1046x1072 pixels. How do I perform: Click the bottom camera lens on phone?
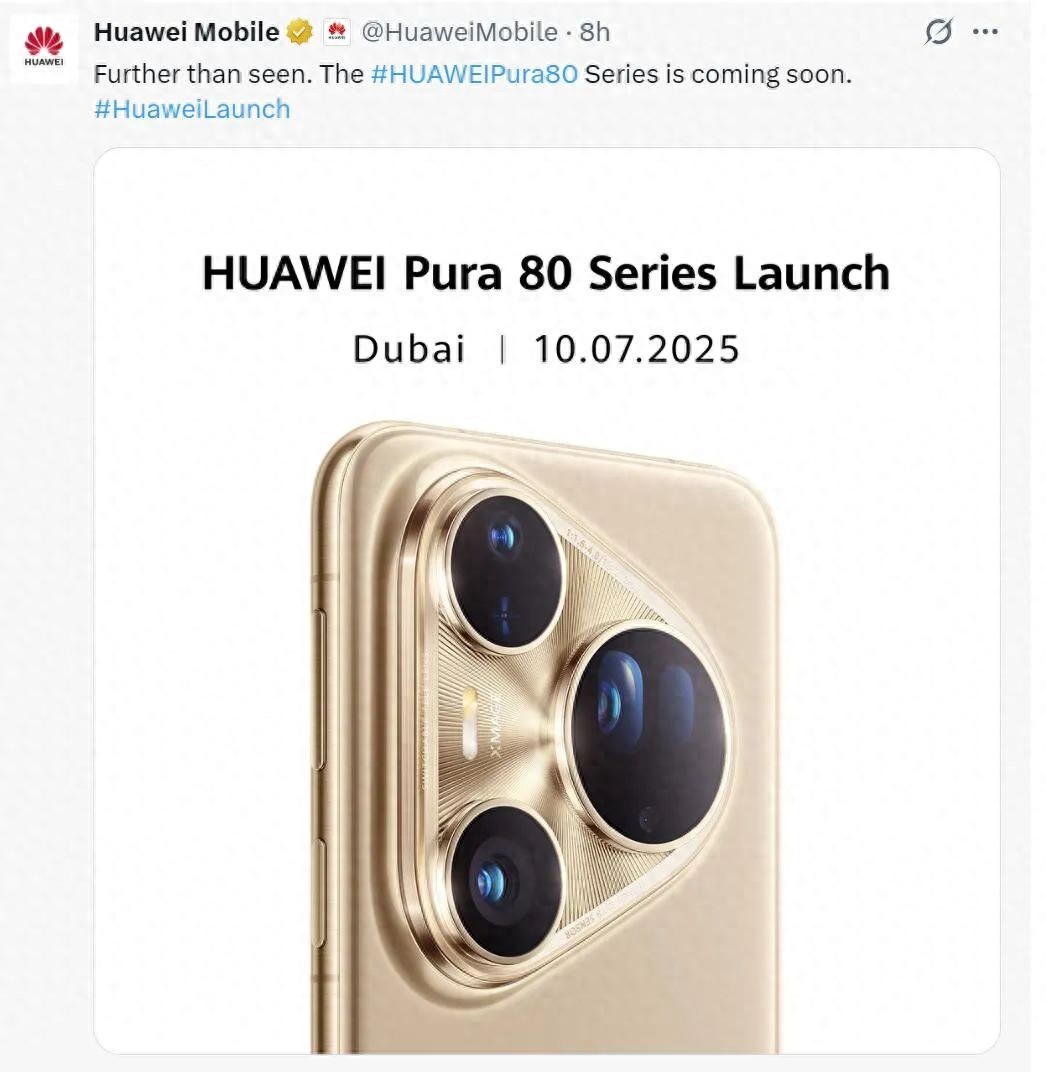coord(505,881)
